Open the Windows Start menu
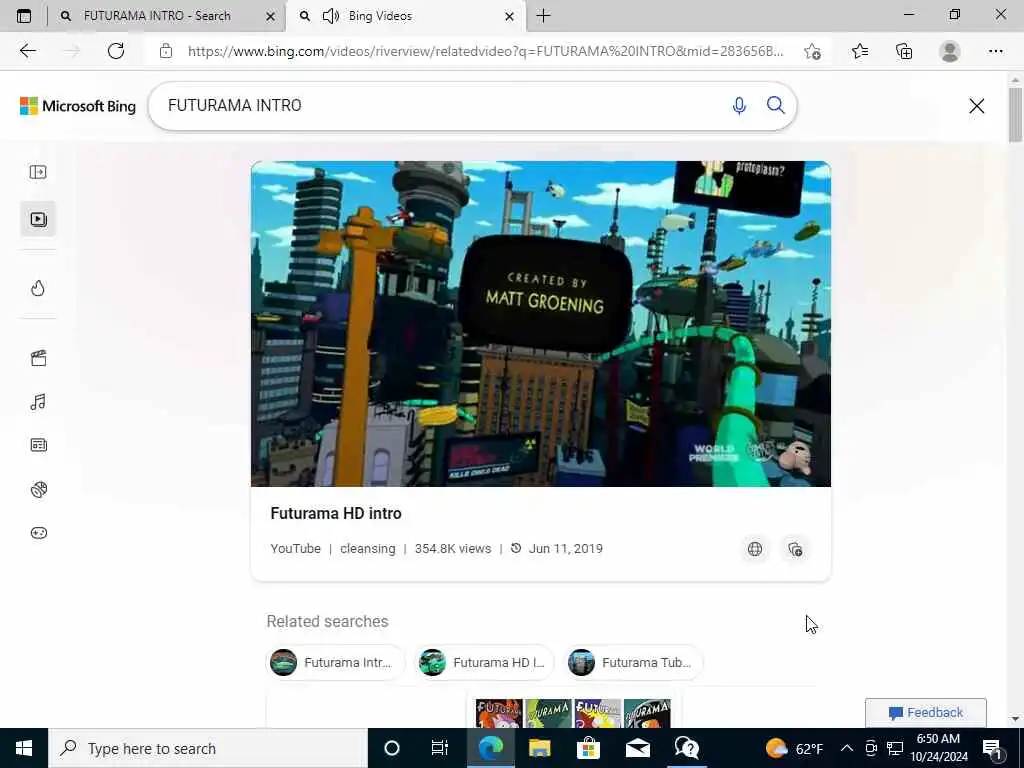The width and height of the screenshot is (1024, 768). (x=24, y=748)
